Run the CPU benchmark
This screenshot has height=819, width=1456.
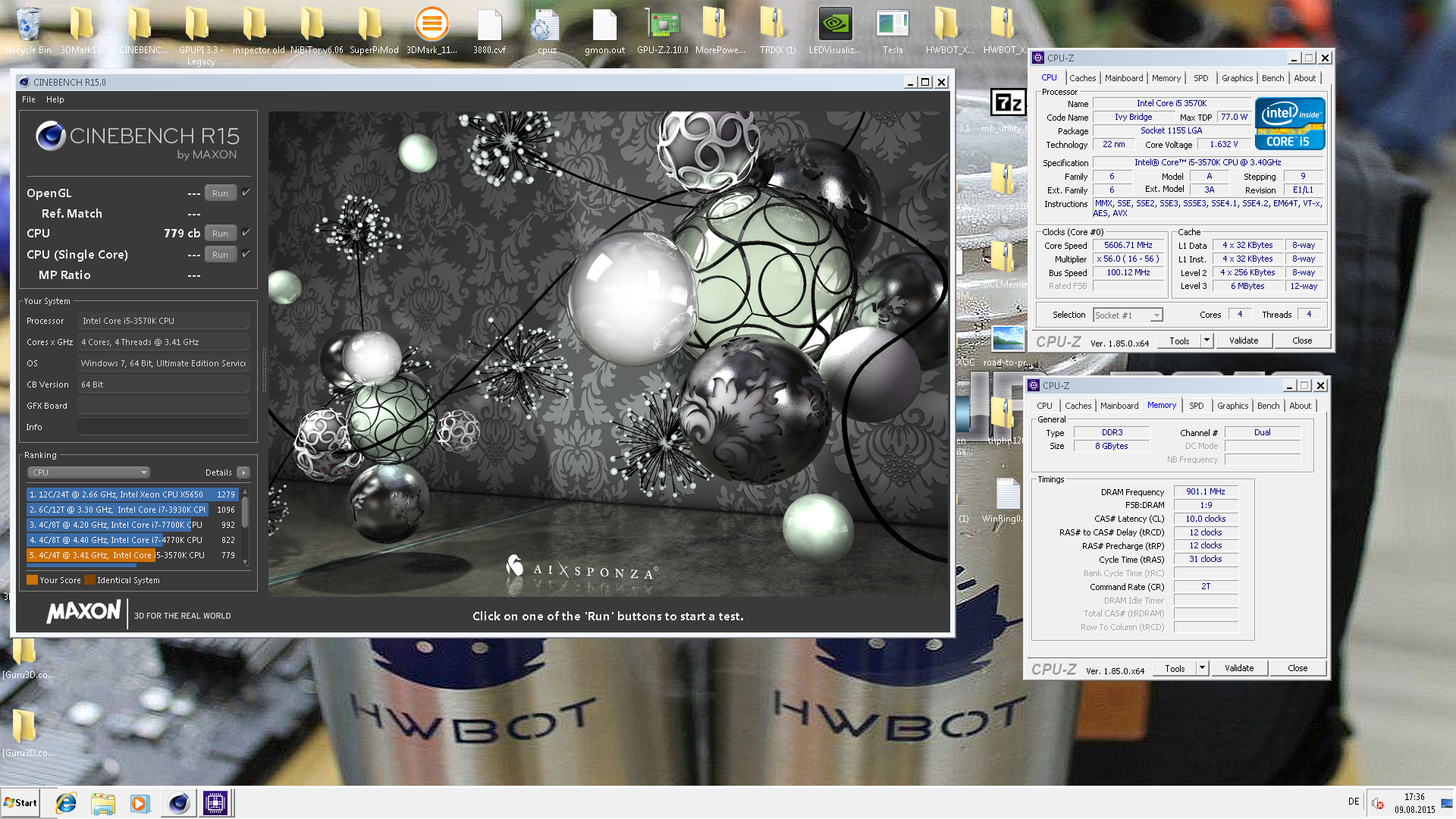tap(220, 234)
